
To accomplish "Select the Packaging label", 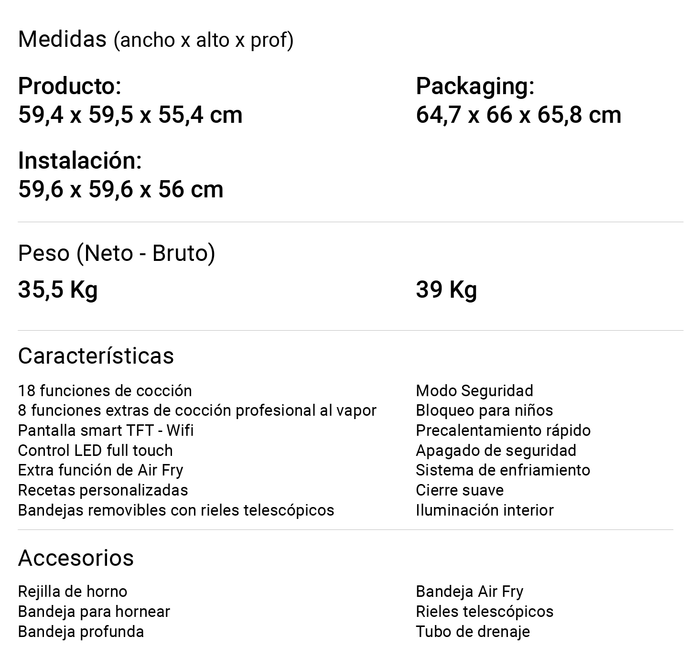I will point(475,87).
